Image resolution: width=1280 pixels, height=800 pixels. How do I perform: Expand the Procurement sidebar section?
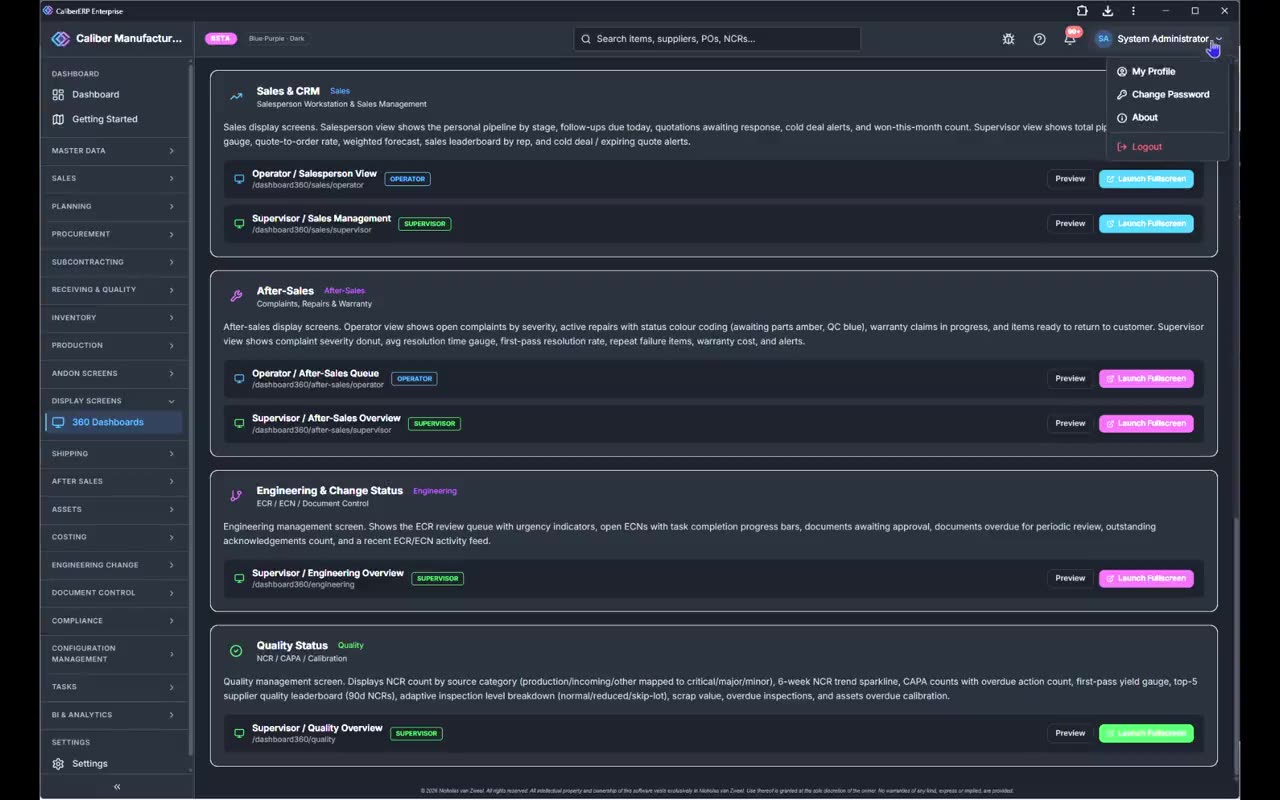coord(113,234)
